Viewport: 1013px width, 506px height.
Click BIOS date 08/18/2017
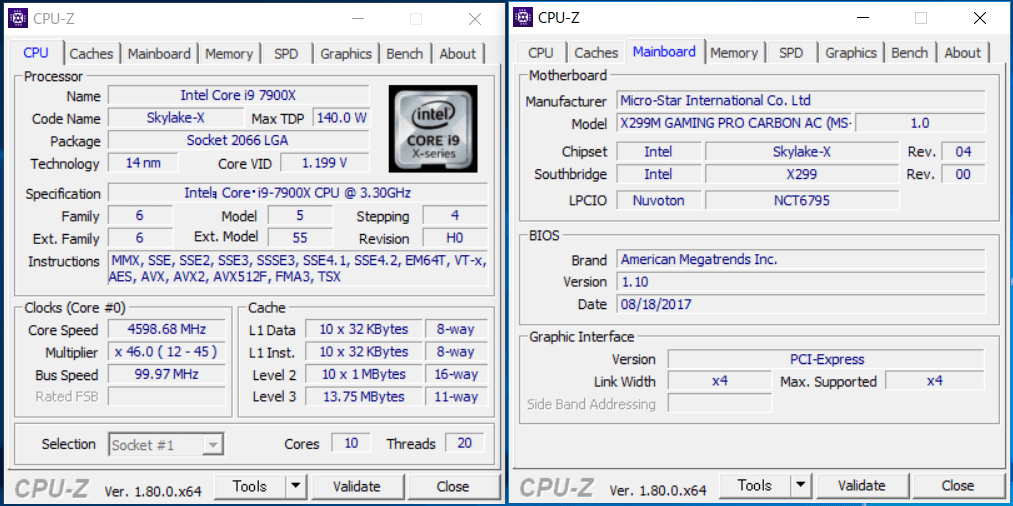(801, 304)
